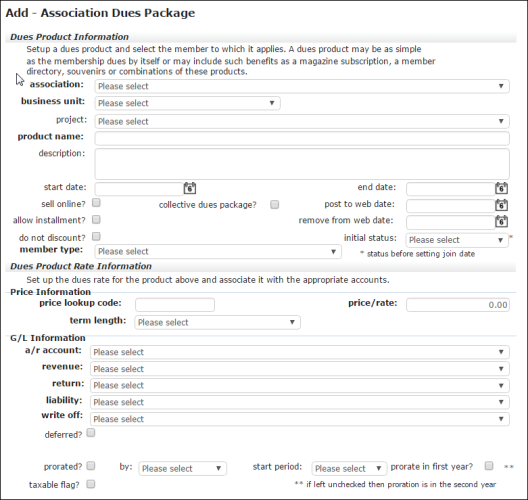Focus the price lookup code field
Screen dimensions: 528x500
pos(175,305)
